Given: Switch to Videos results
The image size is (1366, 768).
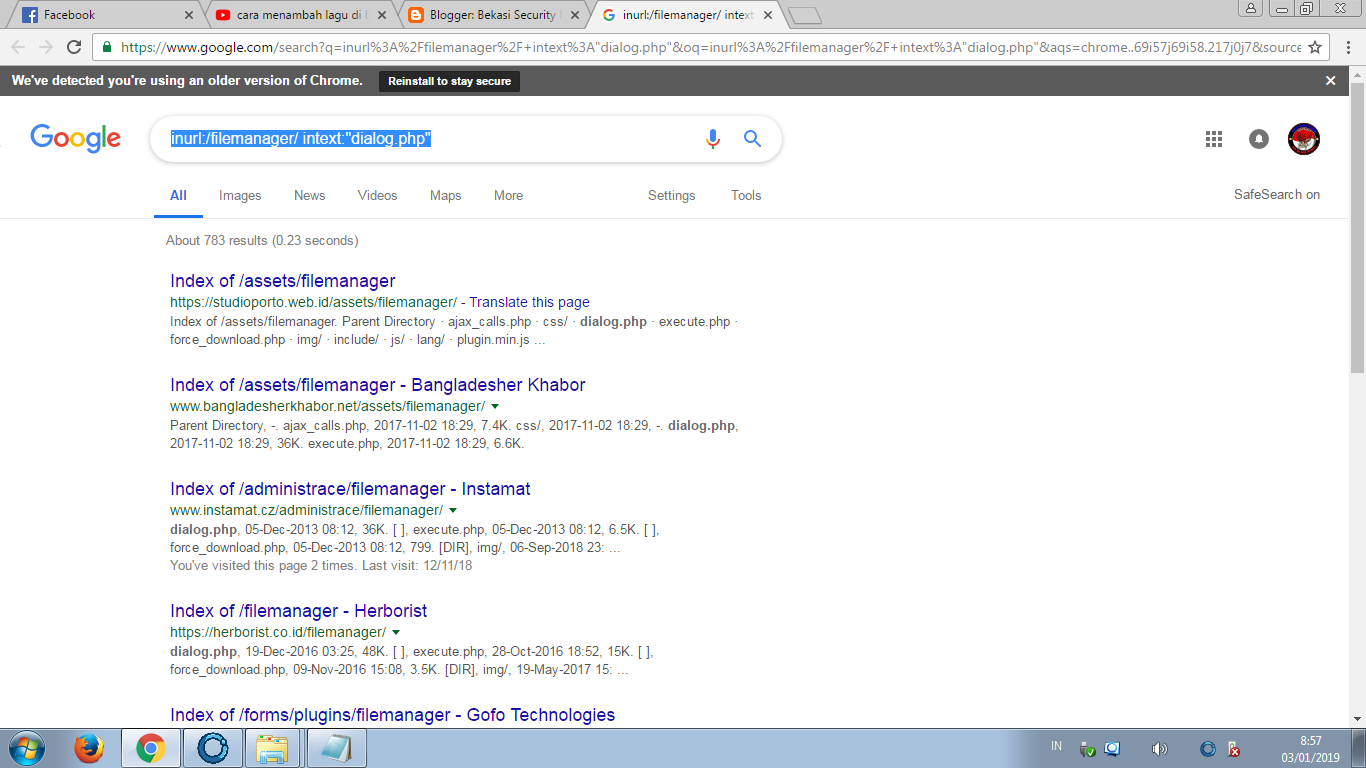Looking at the screenshot, I should [378, 195].
